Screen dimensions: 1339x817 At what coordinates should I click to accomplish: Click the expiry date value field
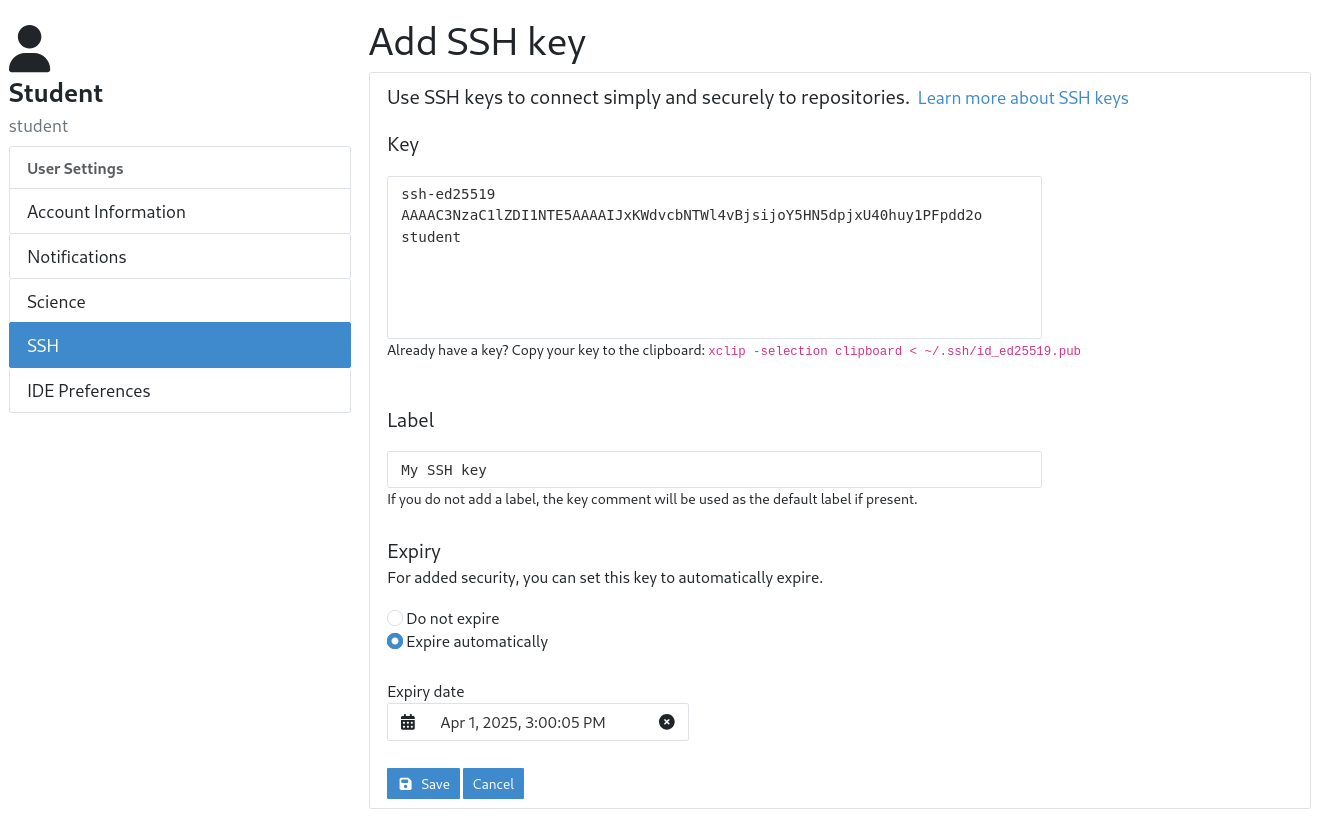(522, 721)
